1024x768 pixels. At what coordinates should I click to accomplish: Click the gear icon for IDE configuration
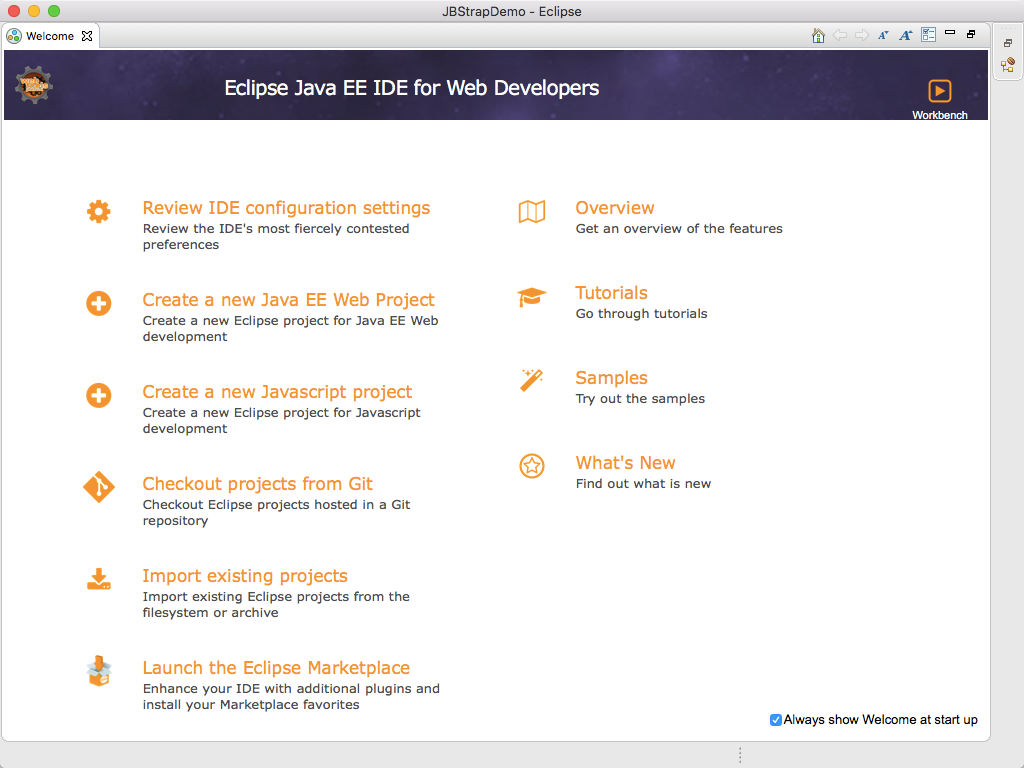[x=99, y=212]
